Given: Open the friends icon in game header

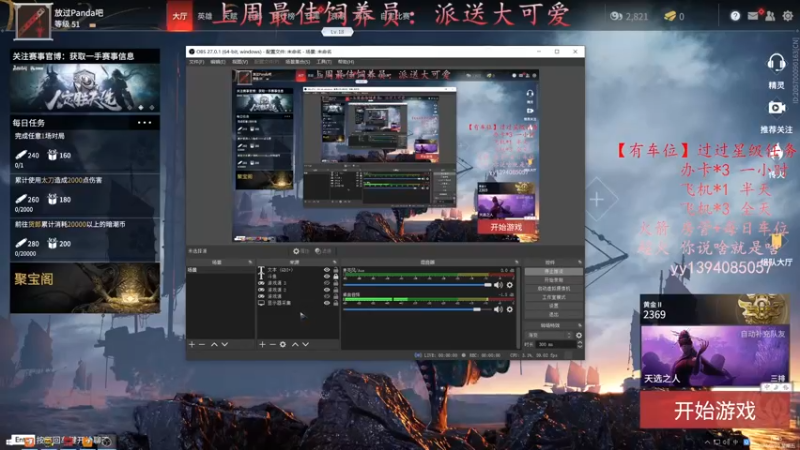Looking at the screenshot, I should click(x=770, y=16).
